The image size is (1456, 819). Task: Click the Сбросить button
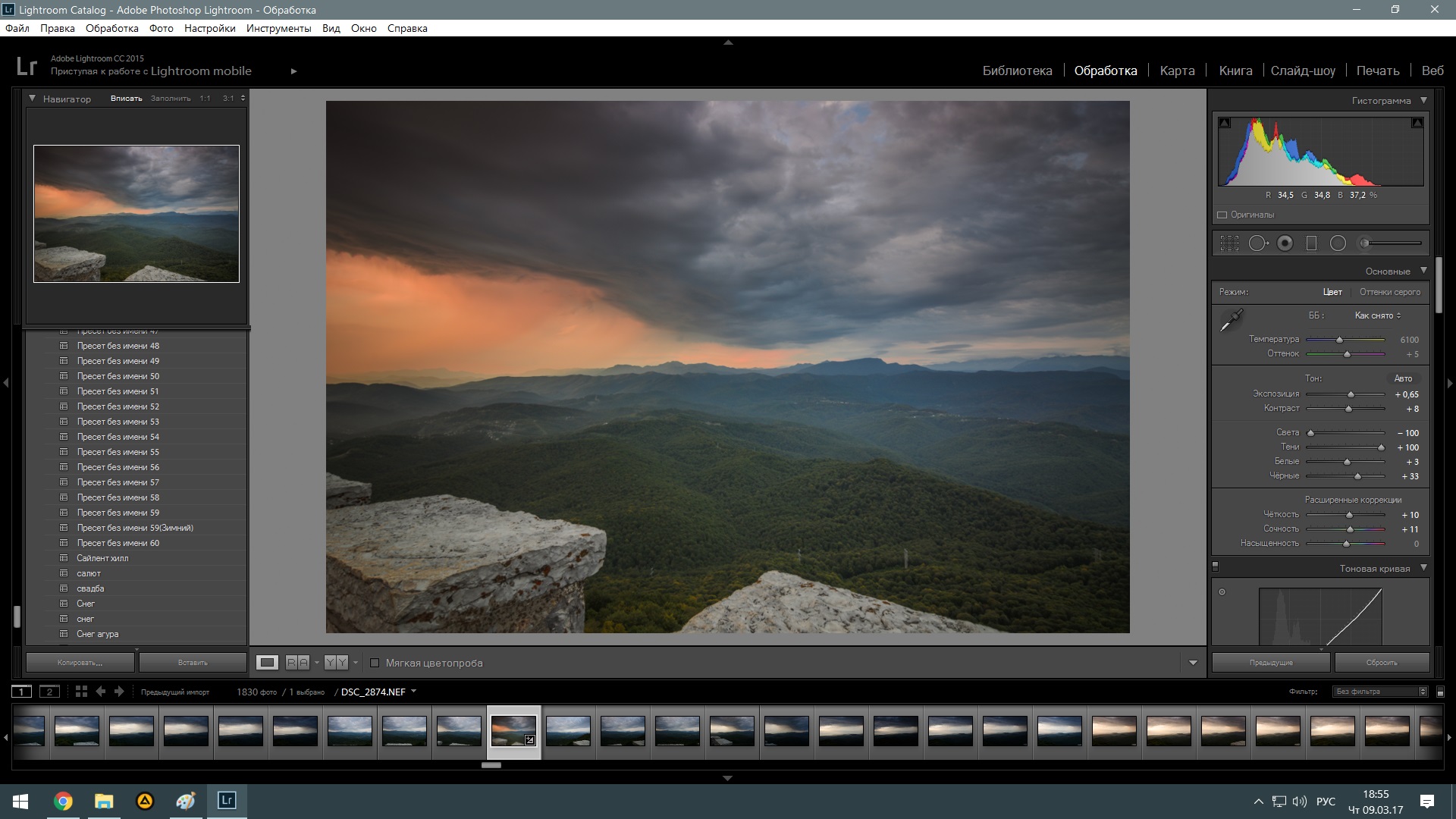tap(1381, 663)
